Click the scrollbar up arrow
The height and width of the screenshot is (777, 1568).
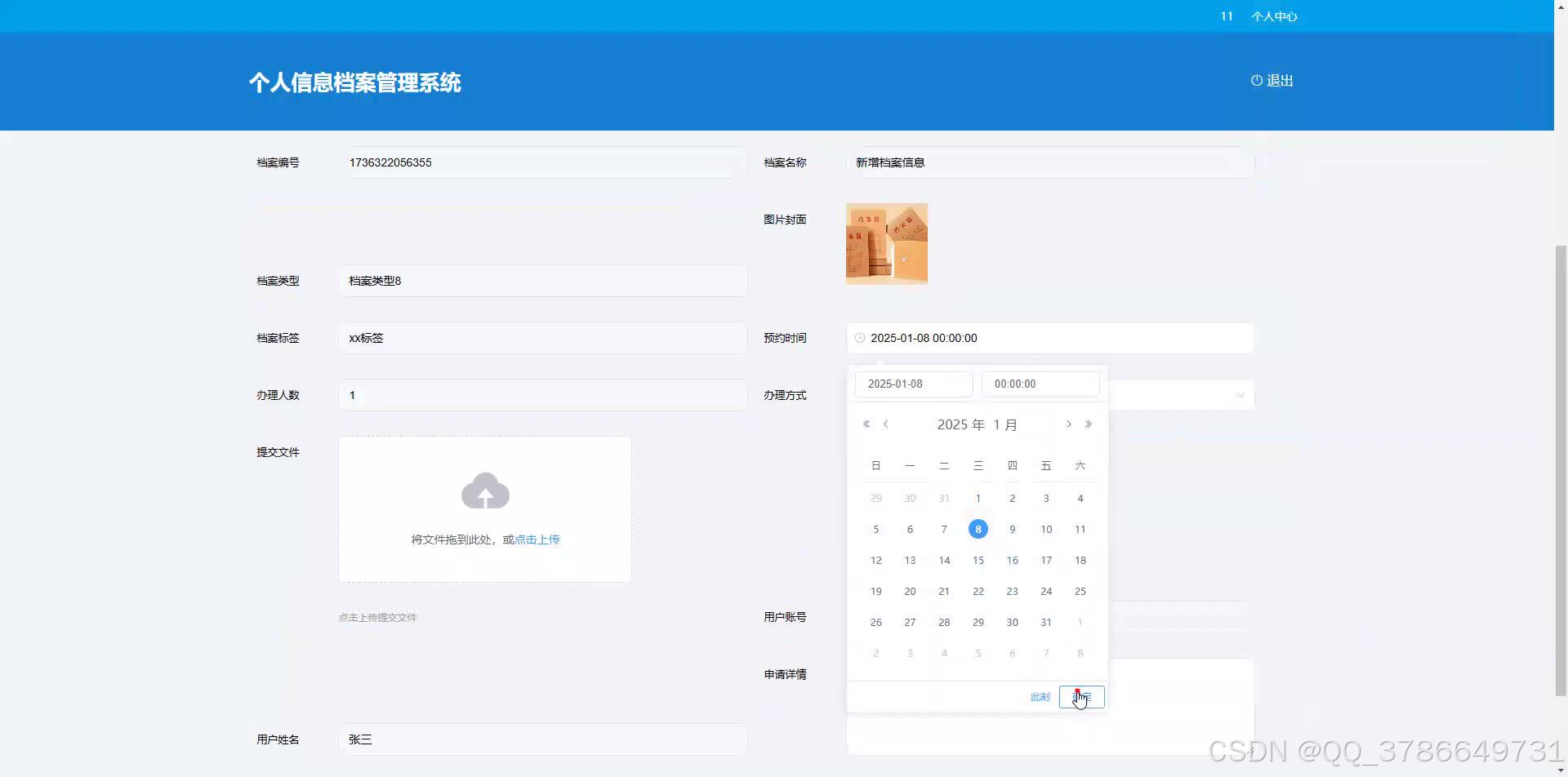click(x=1561, y=6)
